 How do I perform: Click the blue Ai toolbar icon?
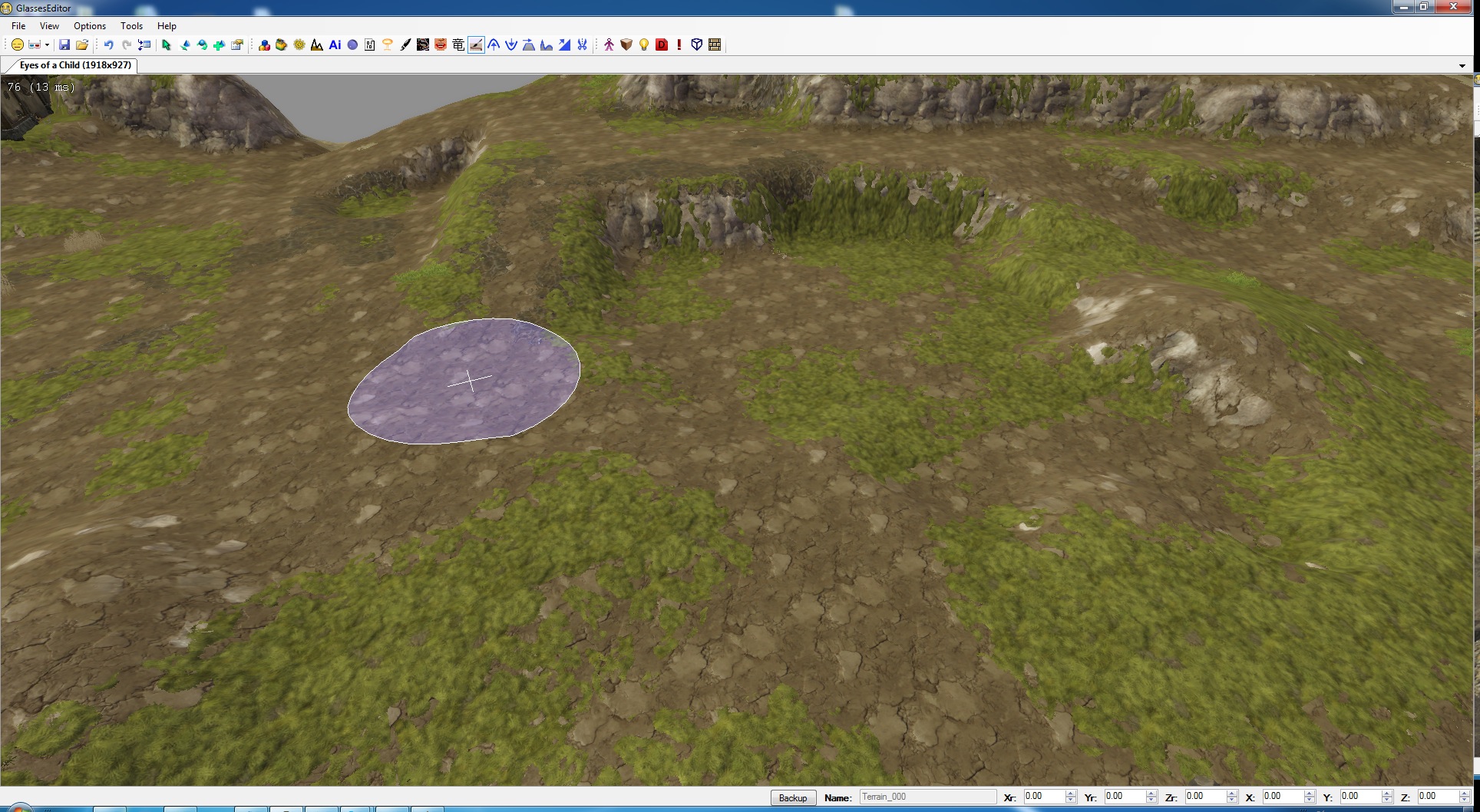click(335, 45)
